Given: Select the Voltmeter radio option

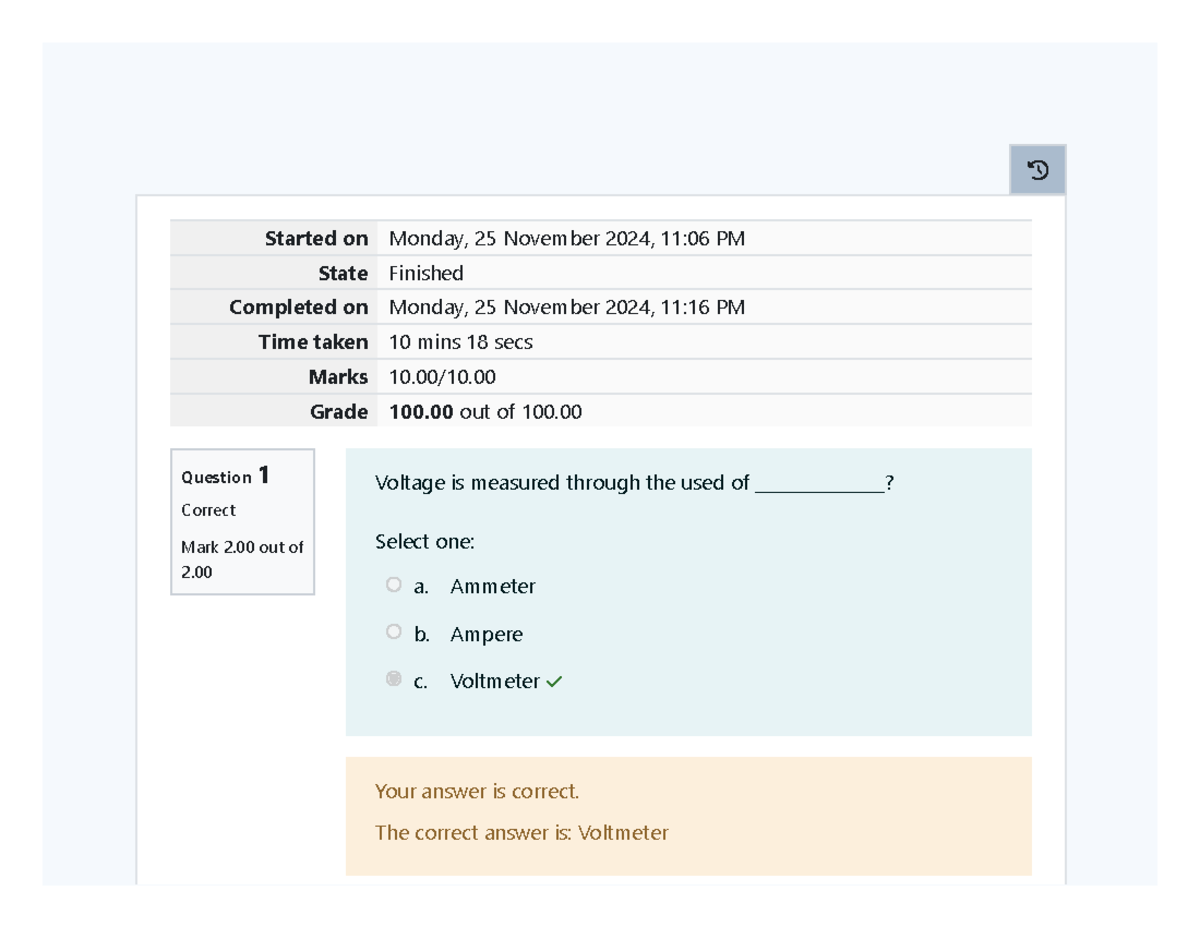Looking at the screenshot, I should click(393, 679).
